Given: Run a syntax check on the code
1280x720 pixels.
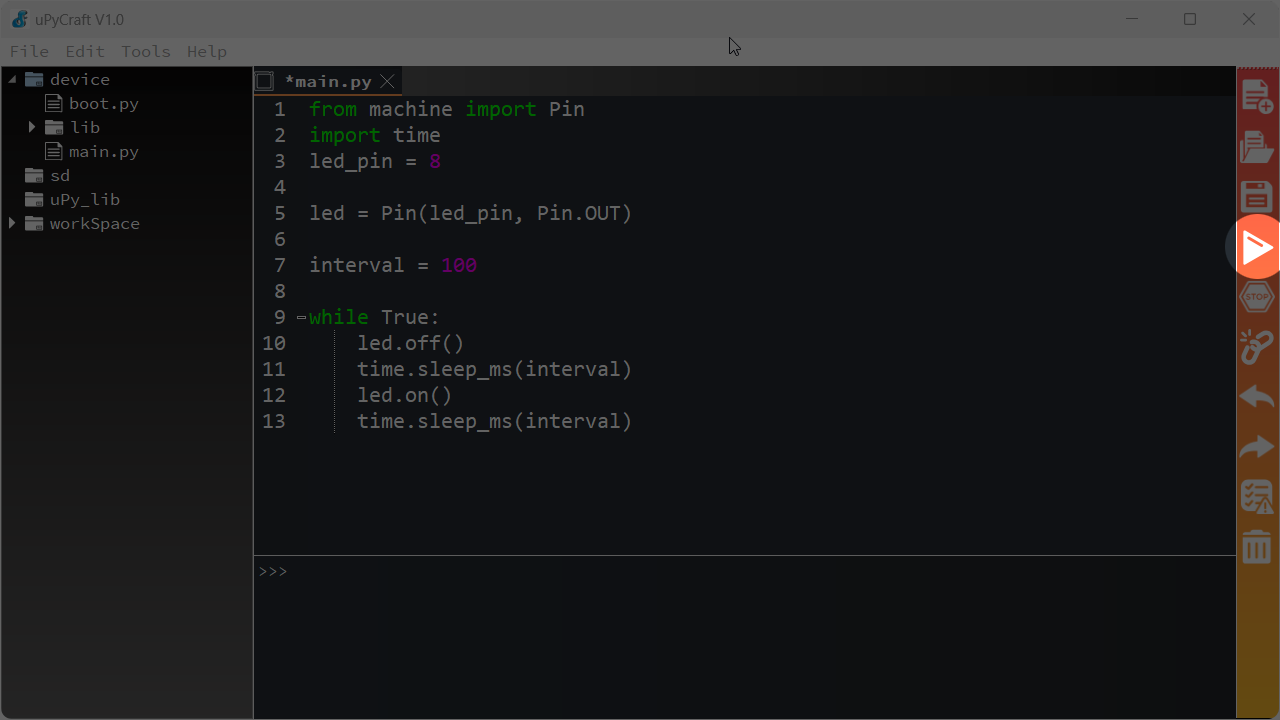Looking at the screenshot, I should pos(1256,496).
